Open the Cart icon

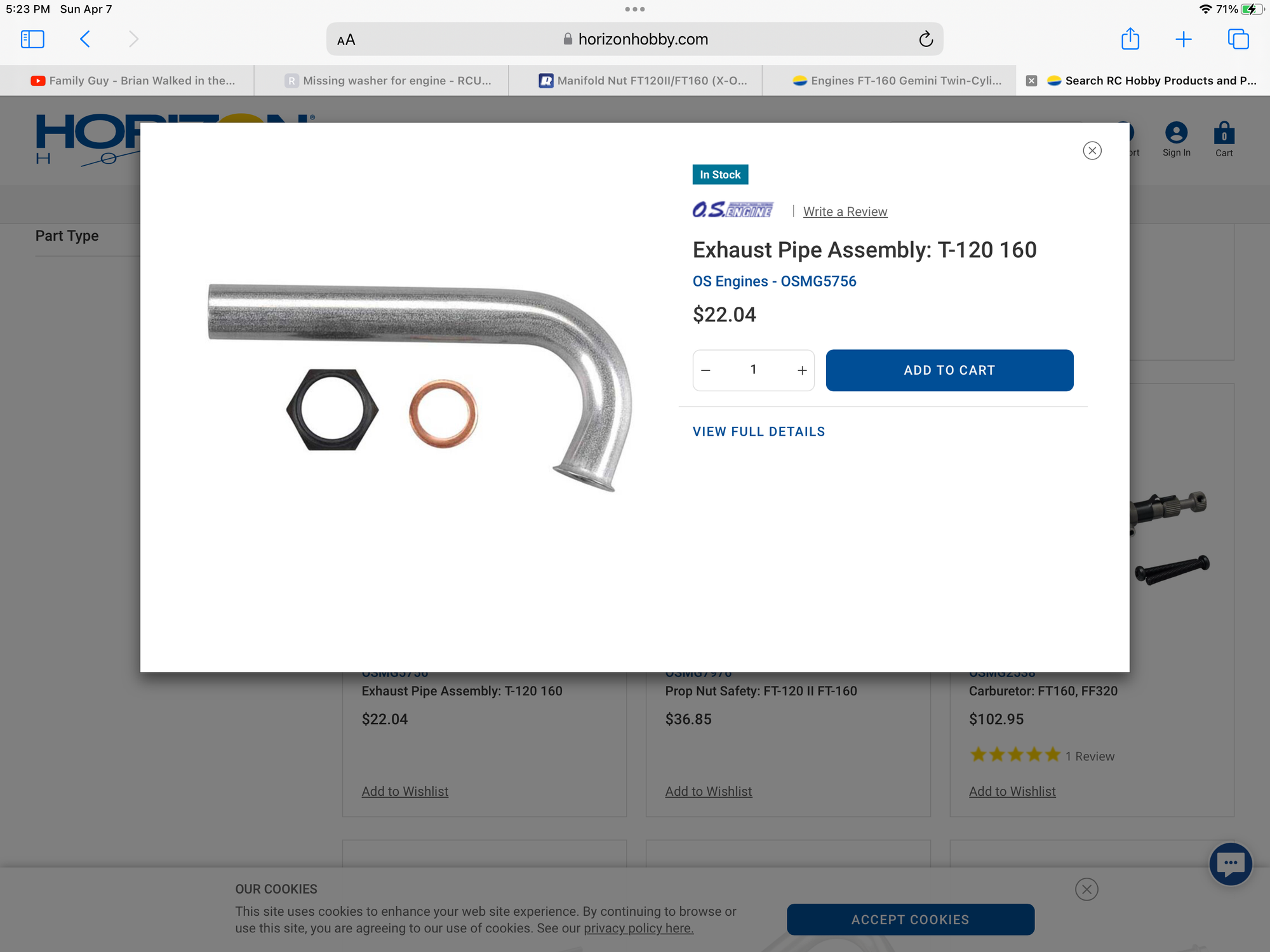pyautogui.click(x=1224, y=139)
